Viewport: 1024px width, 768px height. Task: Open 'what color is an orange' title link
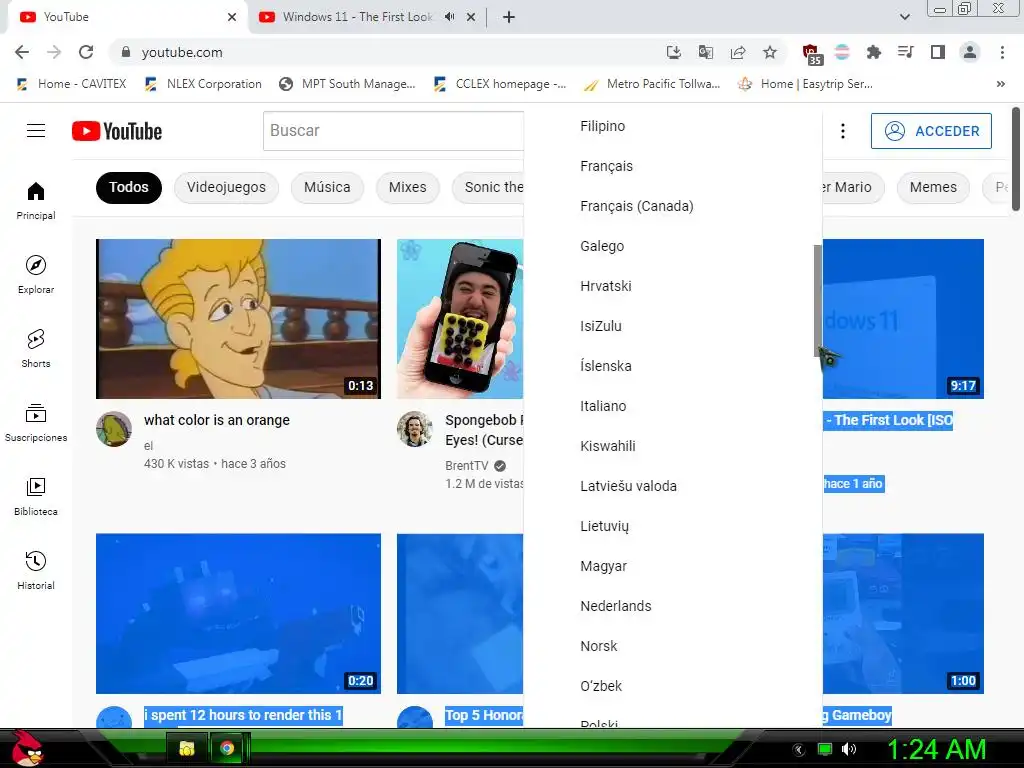[x=217, y=420]
